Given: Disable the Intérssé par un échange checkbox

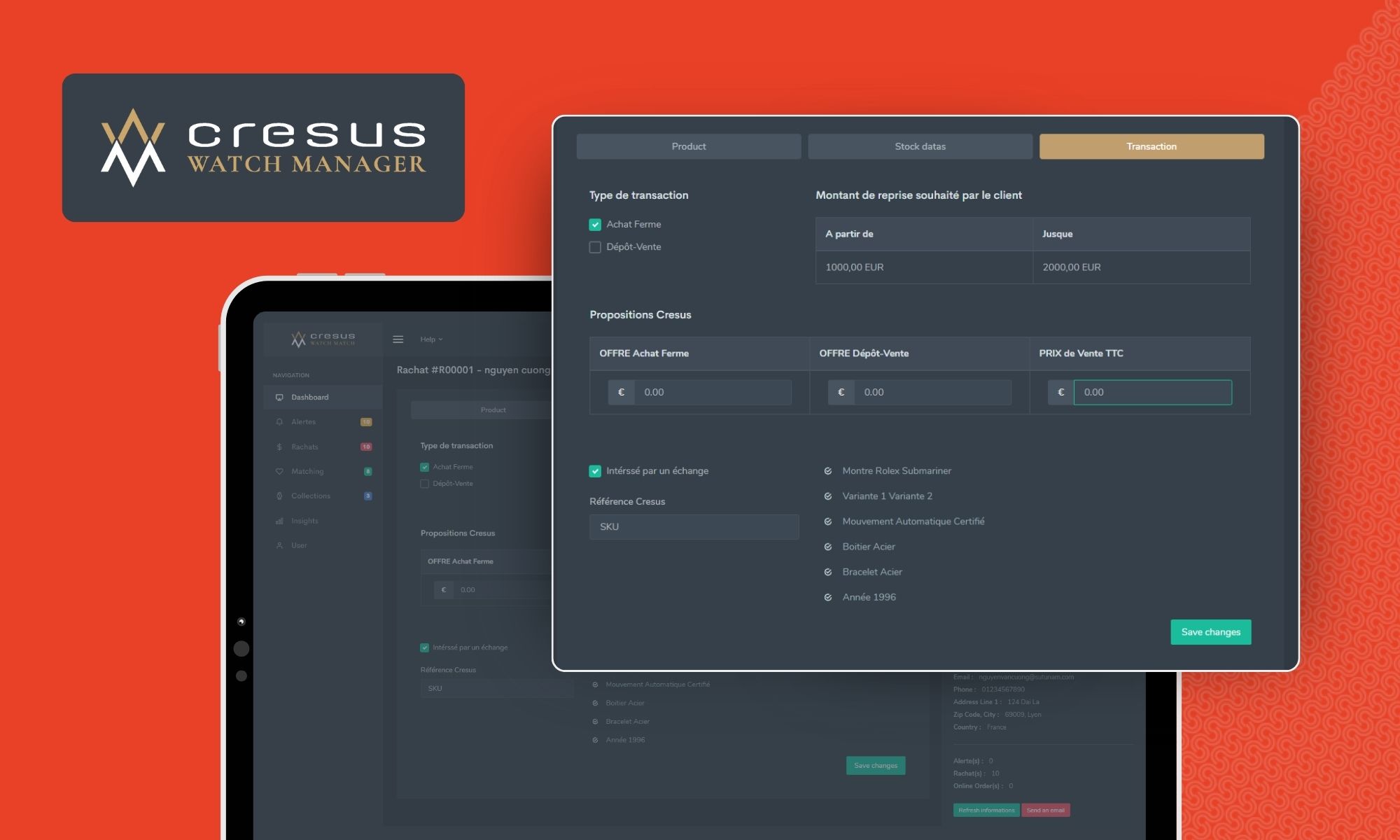Looking at the screenshot, I should (595, 471).
